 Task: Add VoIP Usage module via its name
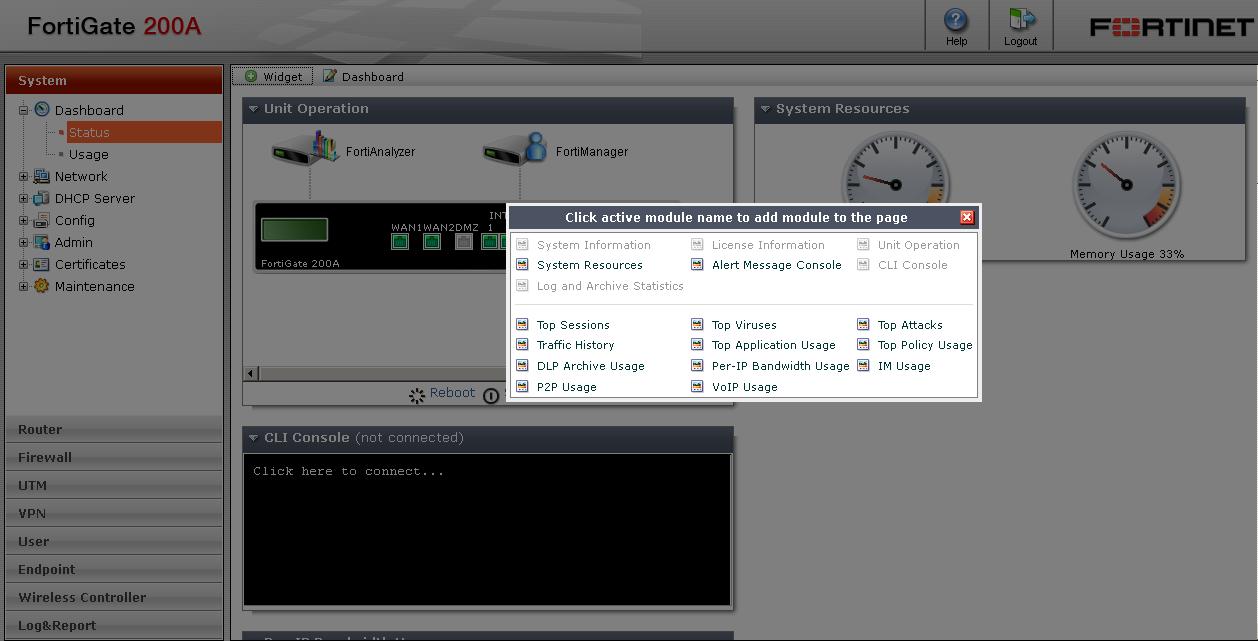pos(744,387)
